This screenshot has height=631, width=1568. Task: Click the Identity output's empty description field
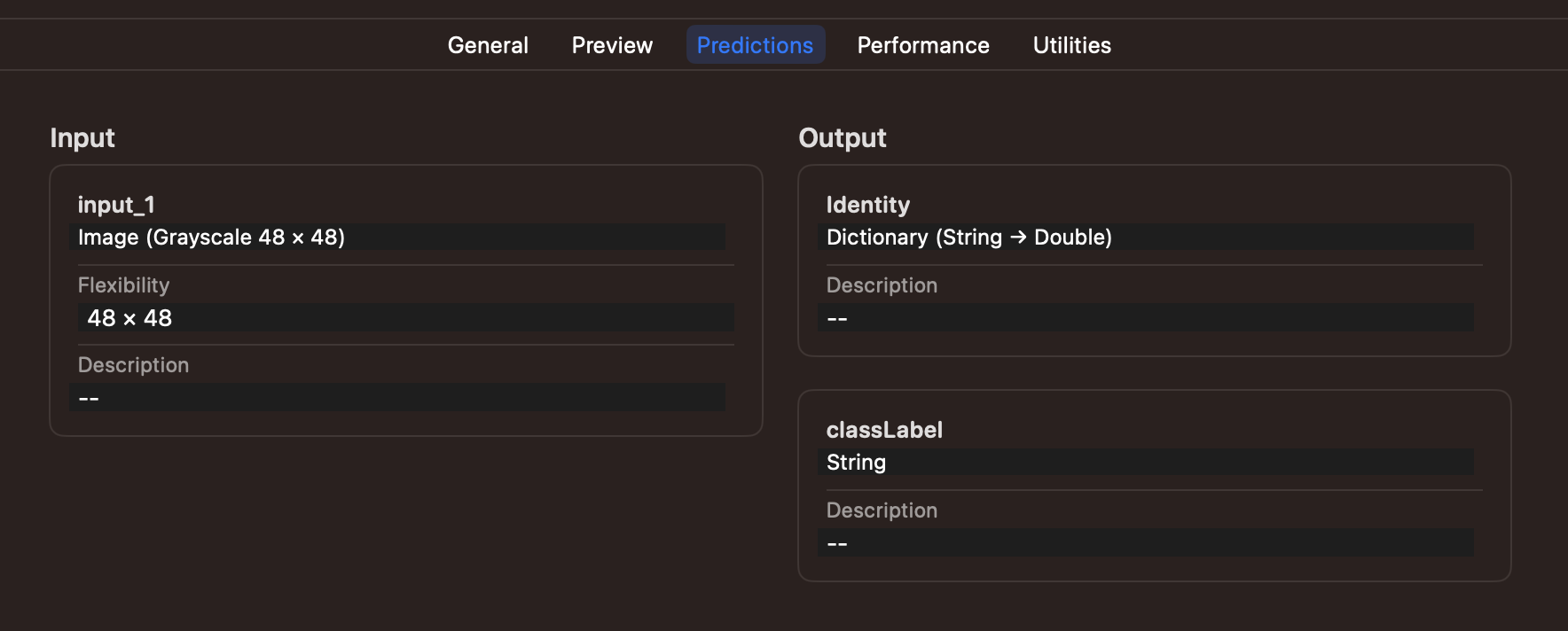pos(1144,318)
